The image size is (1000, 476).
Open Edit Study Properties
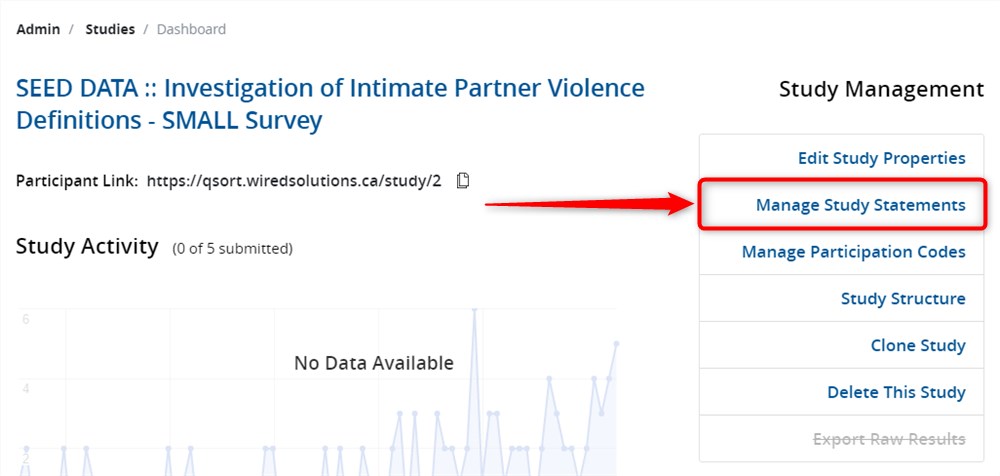tap(881, 158)
